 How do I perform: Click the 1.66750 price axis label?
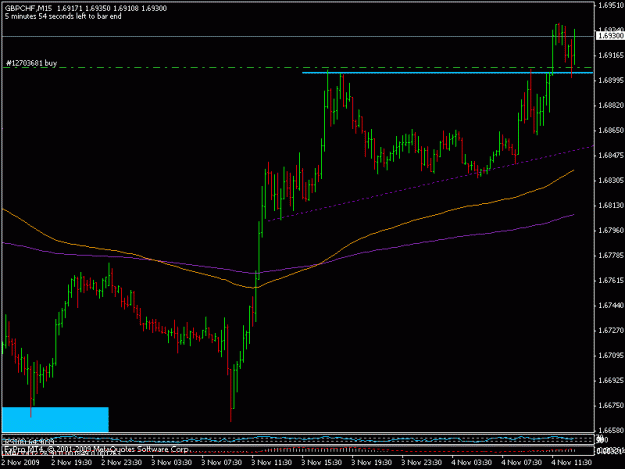[611, 405]
